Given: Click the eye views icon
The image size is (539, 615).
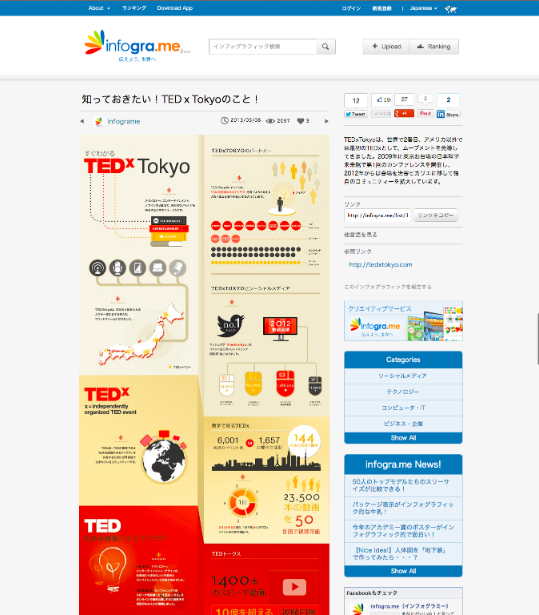Looking at the screenshot, I should pos(270,121).
